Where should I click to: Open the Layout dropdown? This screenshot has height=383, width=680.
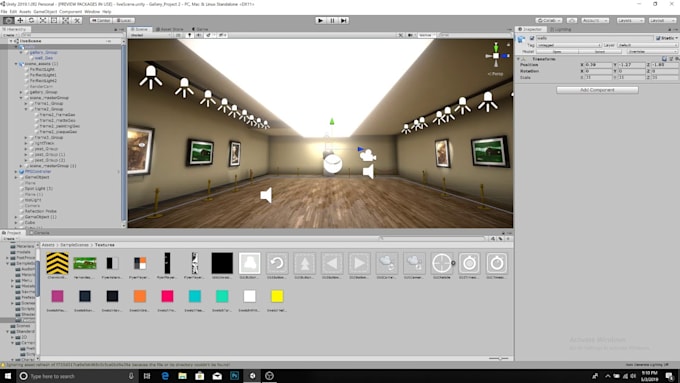point(662,20)
